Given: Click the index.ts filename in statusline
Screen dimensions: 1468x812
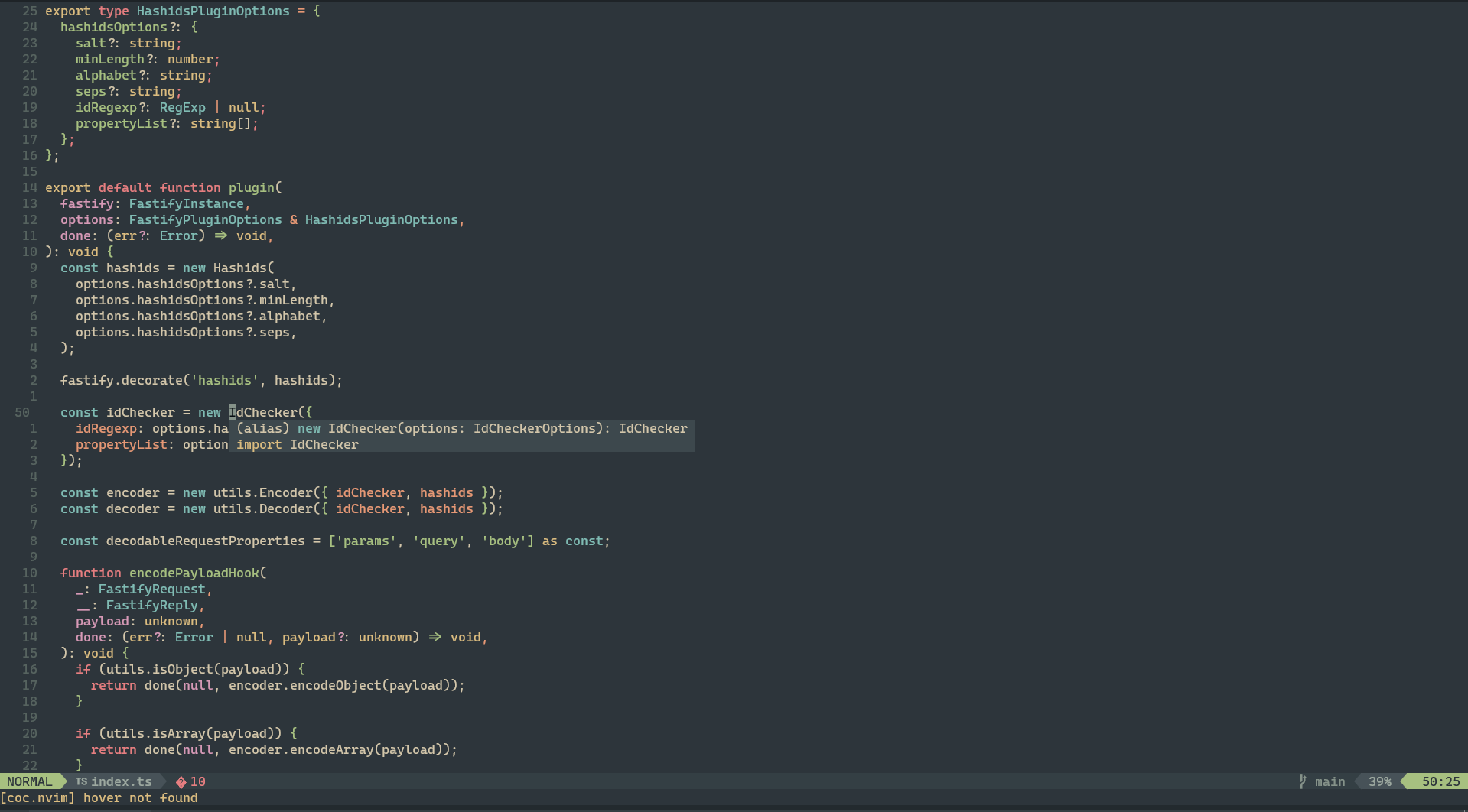Looking at the screenshot, I should click(x=122, y=781).
